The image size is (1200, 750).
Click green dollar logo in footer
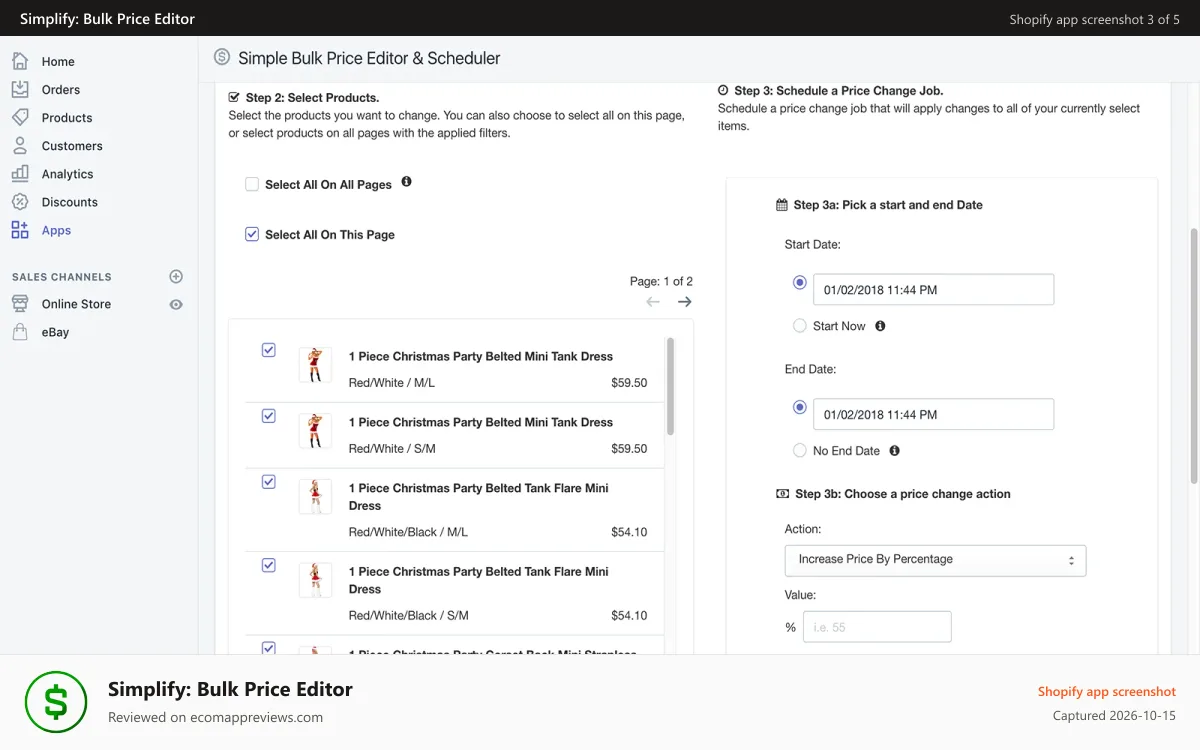click(x=56, y=702)
